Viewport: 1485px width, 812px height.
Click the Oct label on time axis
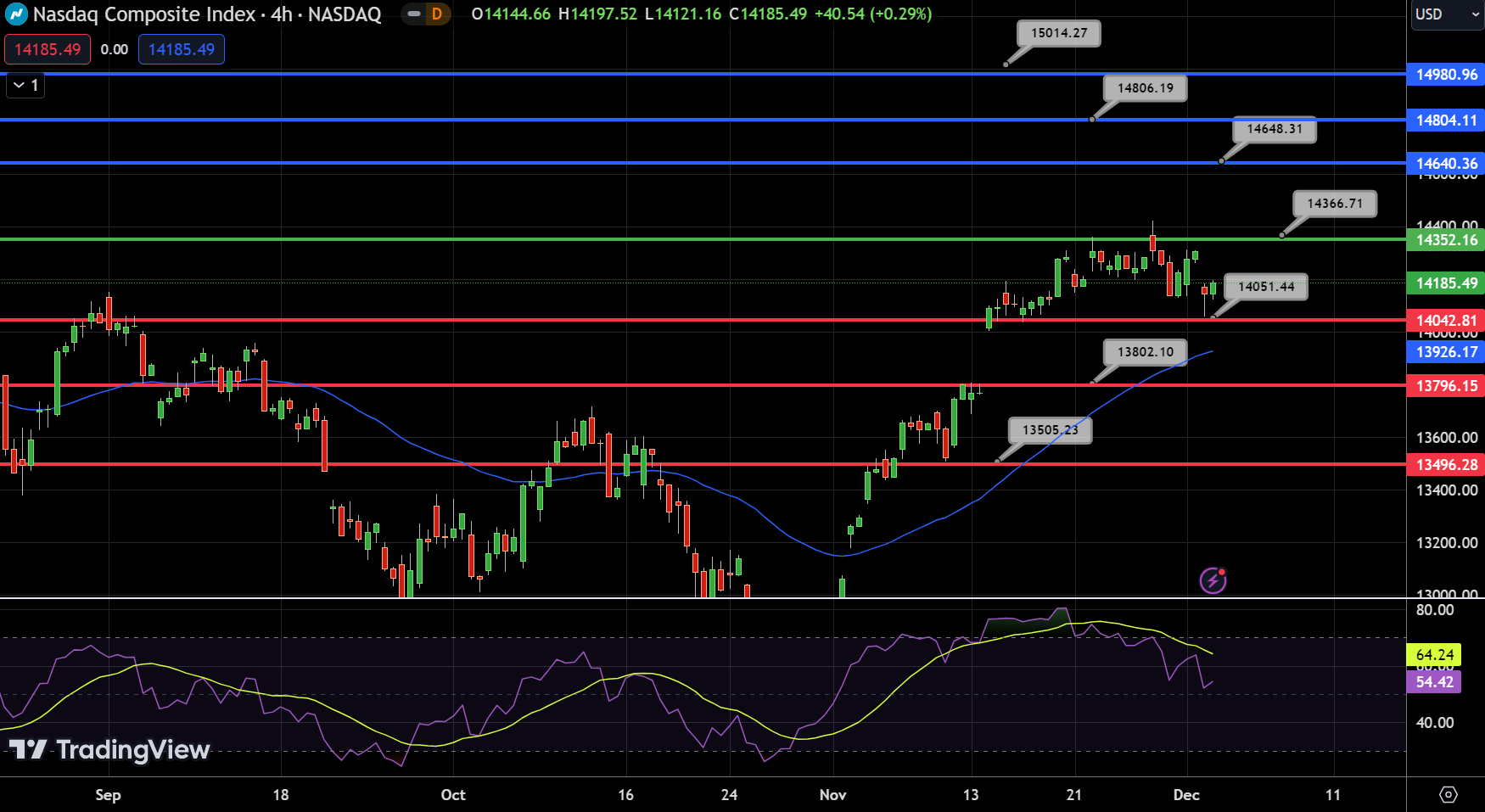tap(453, 795)
